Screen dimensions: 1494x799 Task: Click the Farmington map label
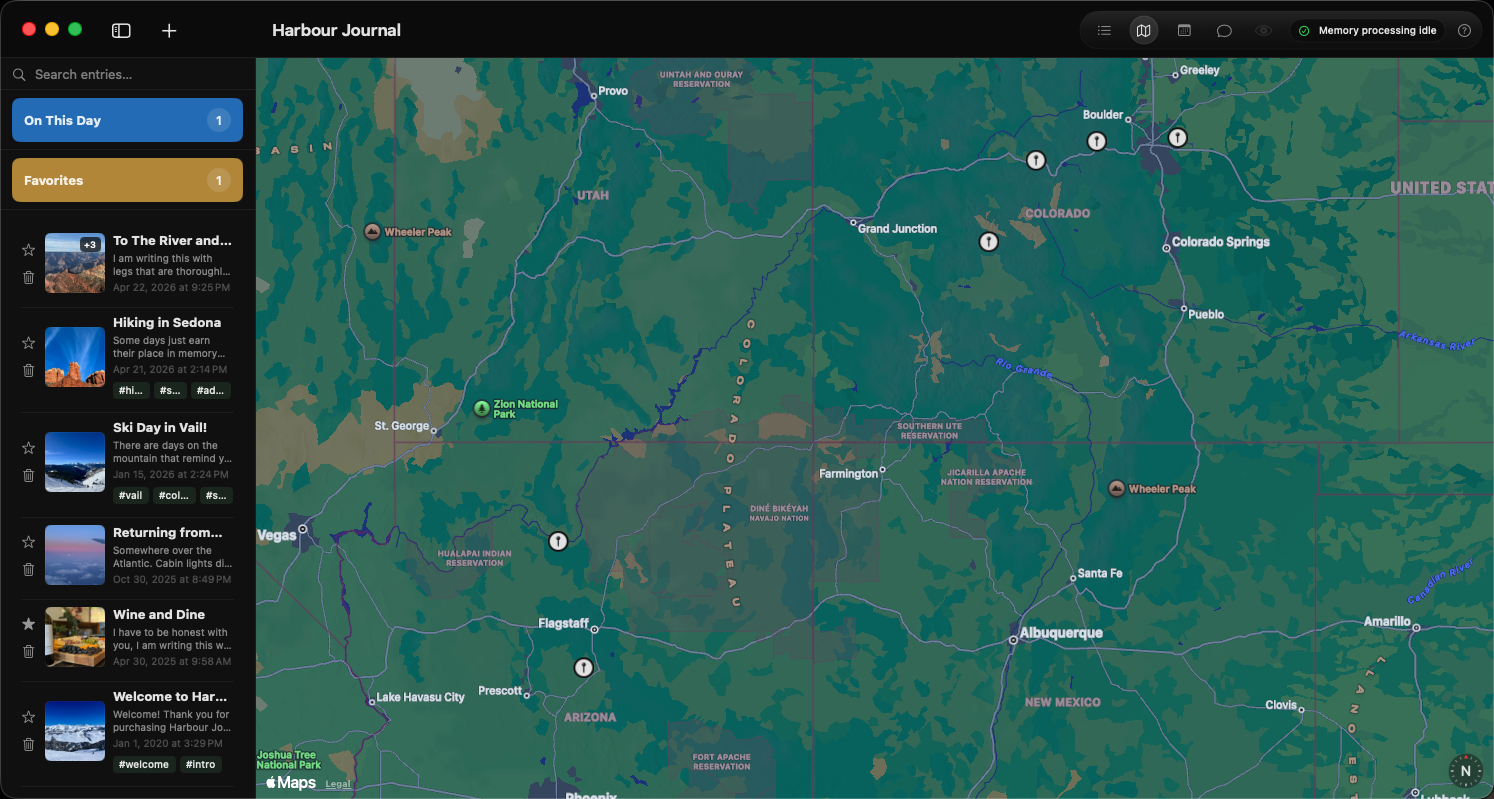click(848, 474)
